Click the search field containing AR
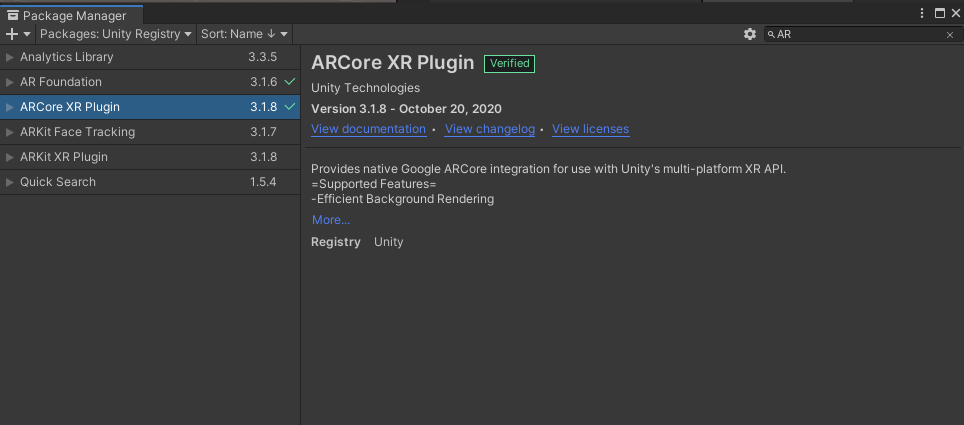 [x=862, y=34]
